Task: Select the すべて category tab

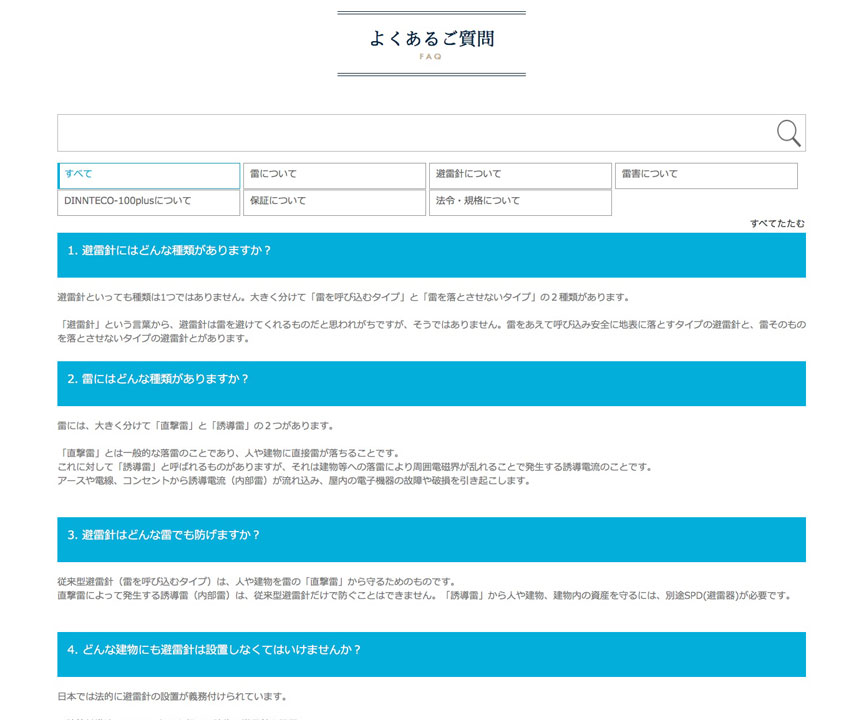Action: [x=149, y=175]
